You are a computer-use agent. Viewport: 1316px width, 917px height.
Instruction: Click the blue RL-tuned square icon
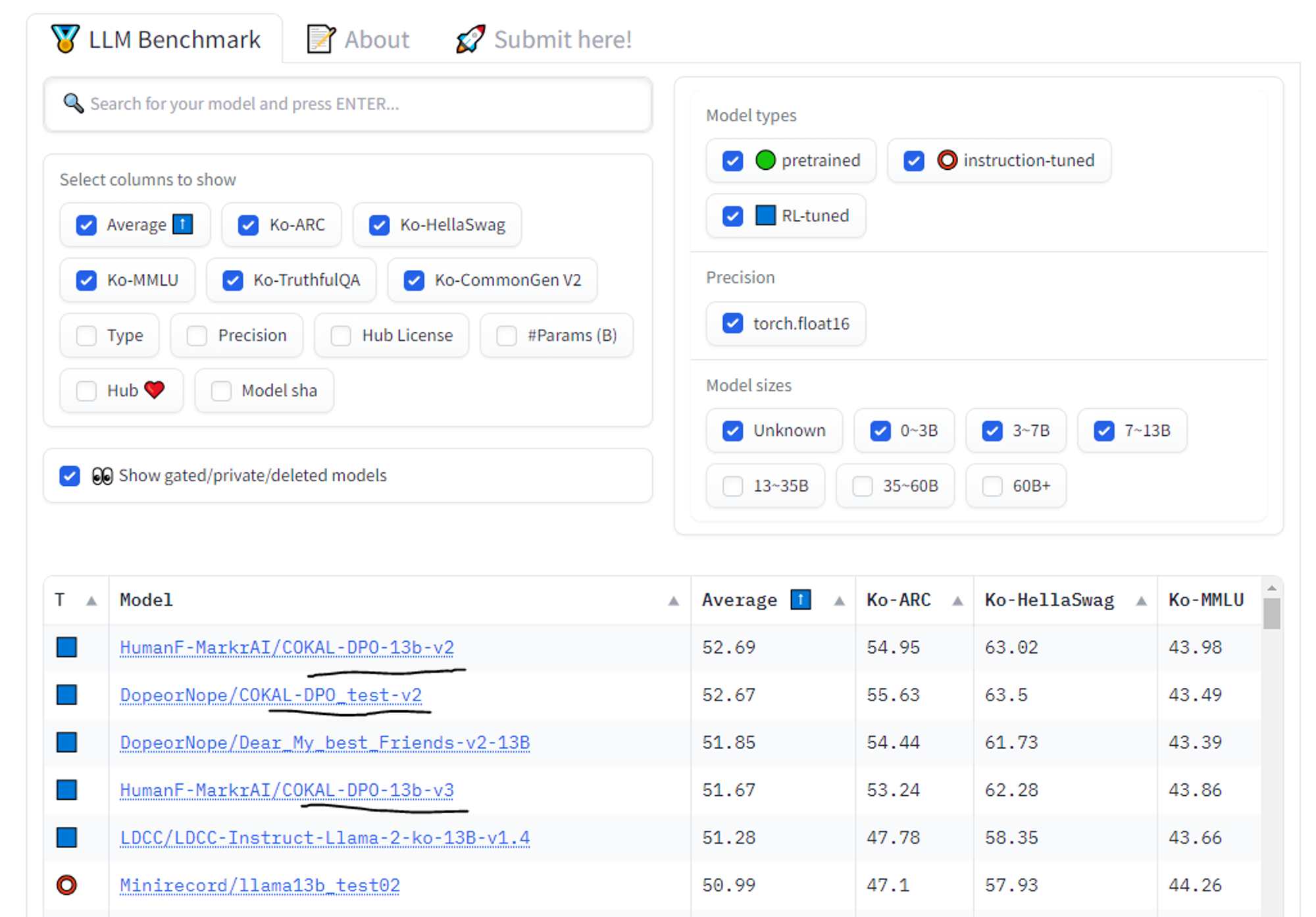(x=765, y=215)
